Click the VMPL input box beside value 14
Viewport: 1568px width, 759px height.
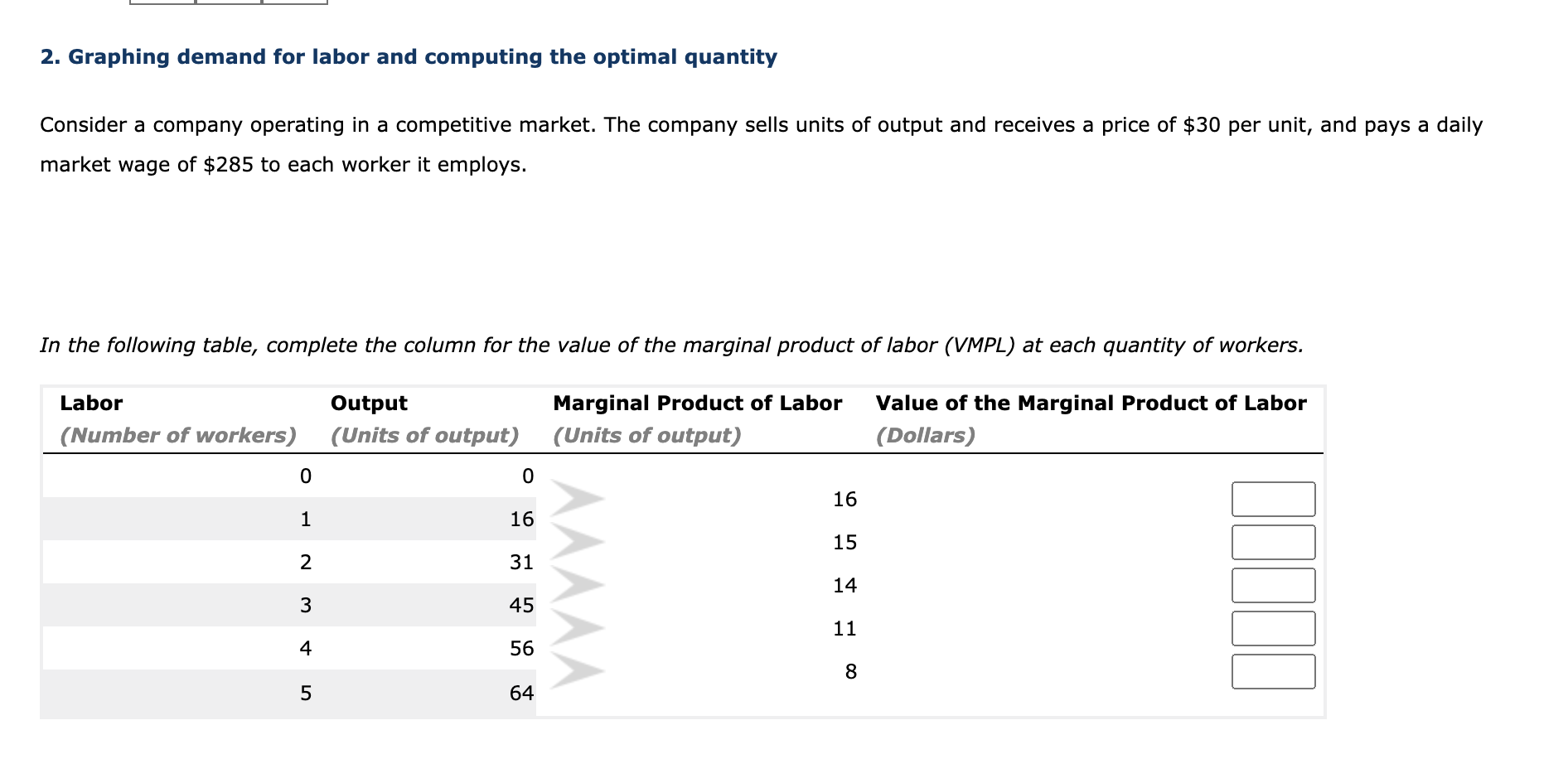[1274, 586]
